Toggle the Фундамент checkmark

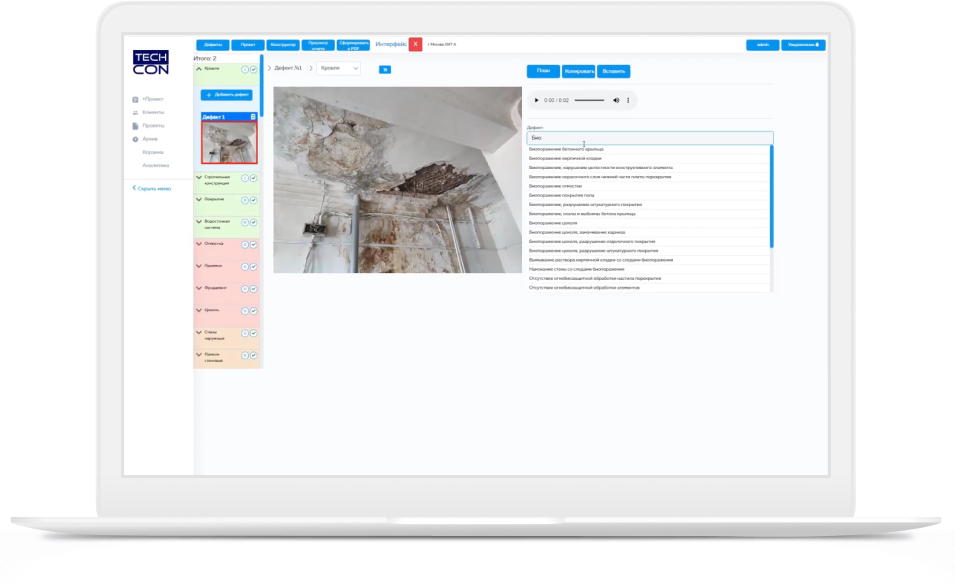tap(253, 289)
